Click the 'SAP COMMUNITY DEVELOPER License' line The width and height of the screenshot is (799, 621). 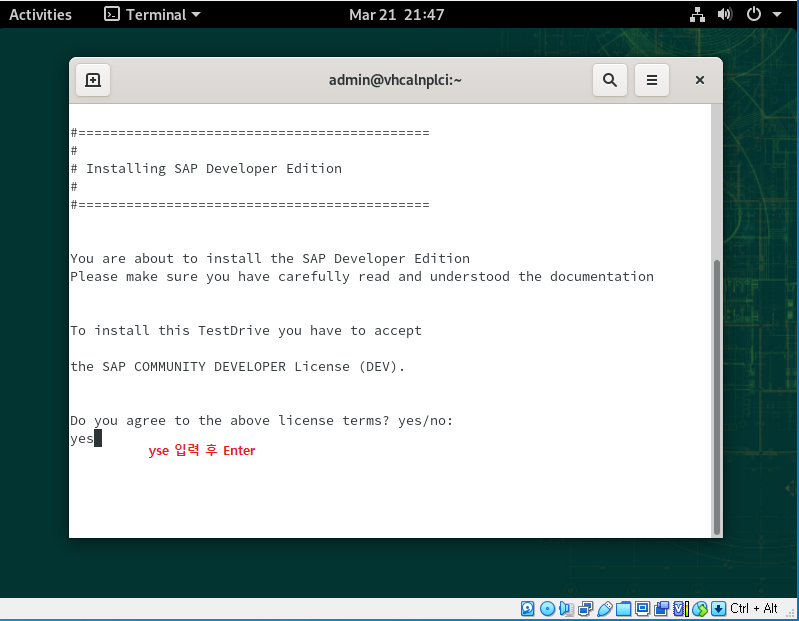[x=237, y=367]
